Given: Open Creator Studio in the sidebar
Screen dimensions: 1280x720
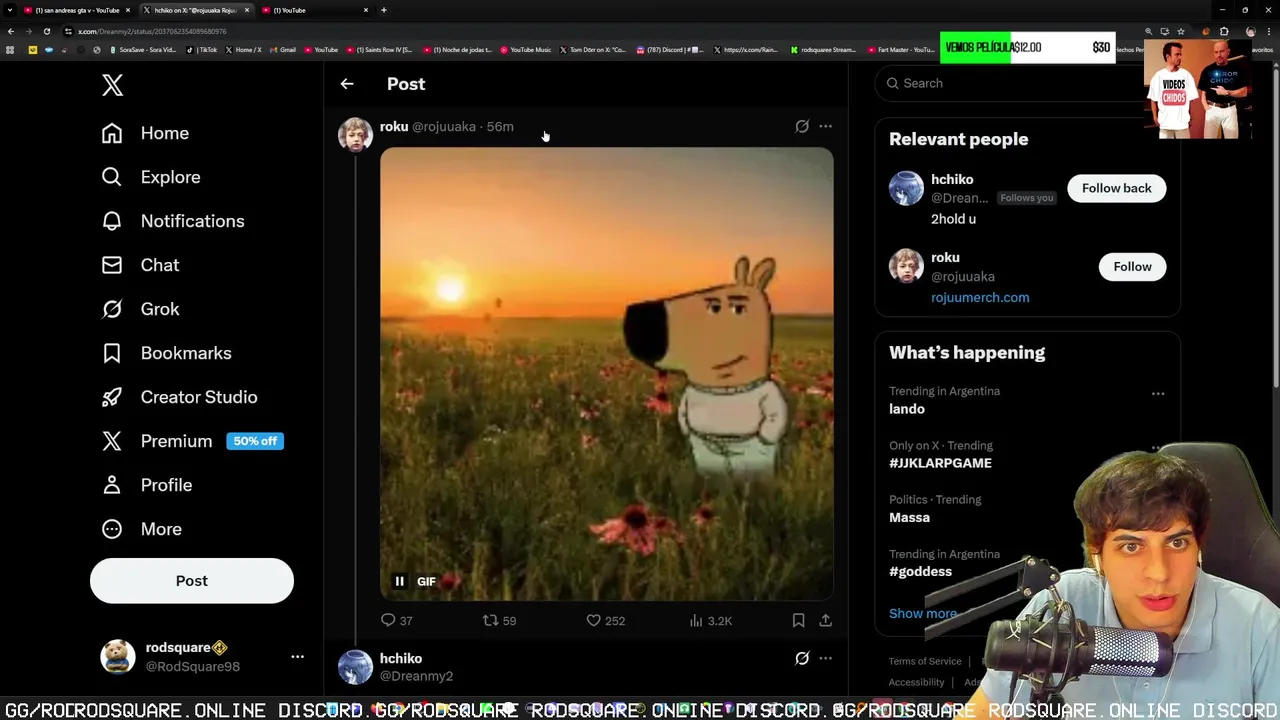Looking at the screenshot, I should (179, 397).
